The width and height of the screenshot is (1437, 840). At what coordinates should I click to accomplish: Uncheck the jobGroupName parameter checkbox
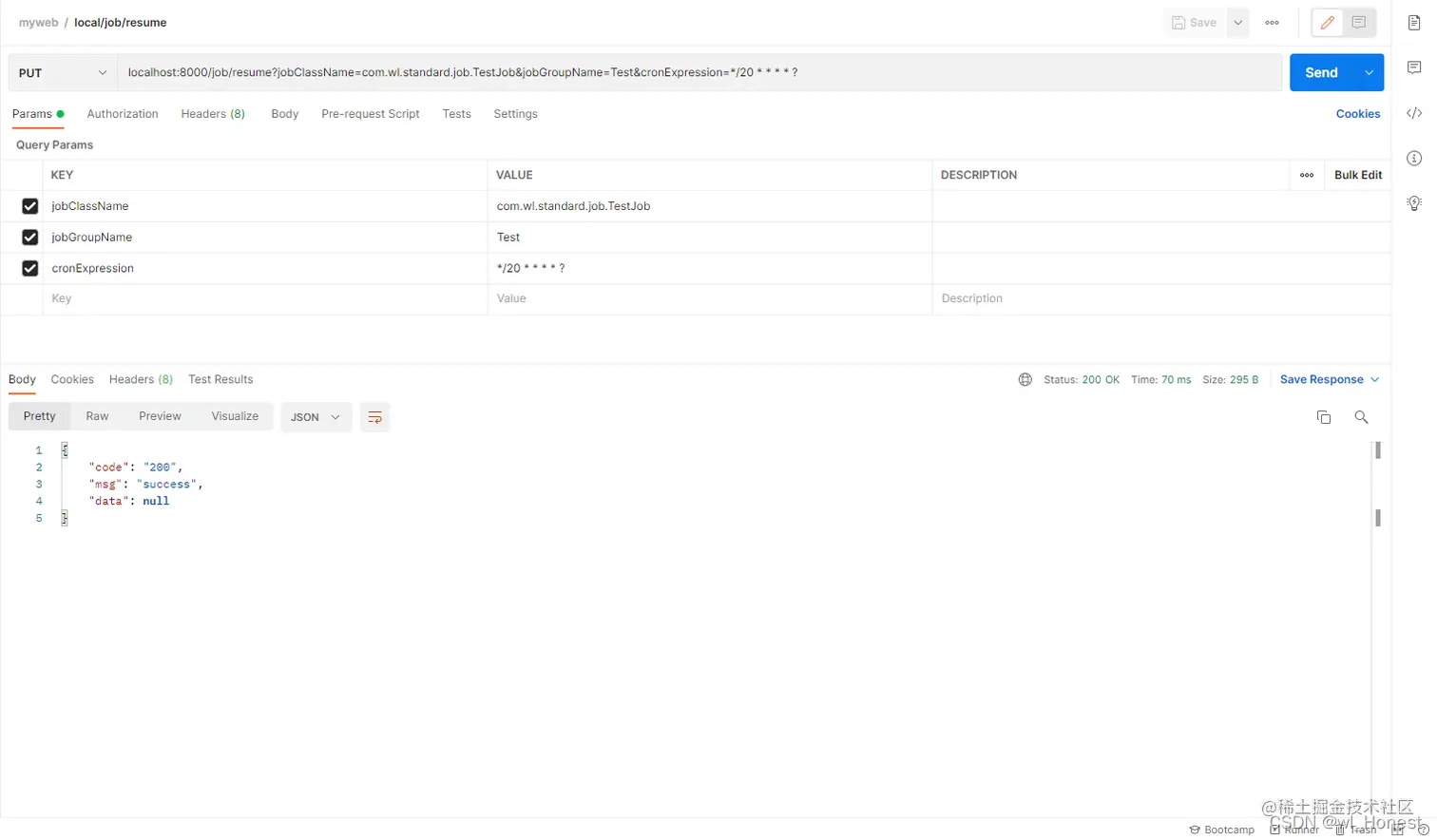pyautogui.click(x=29, y=238)
